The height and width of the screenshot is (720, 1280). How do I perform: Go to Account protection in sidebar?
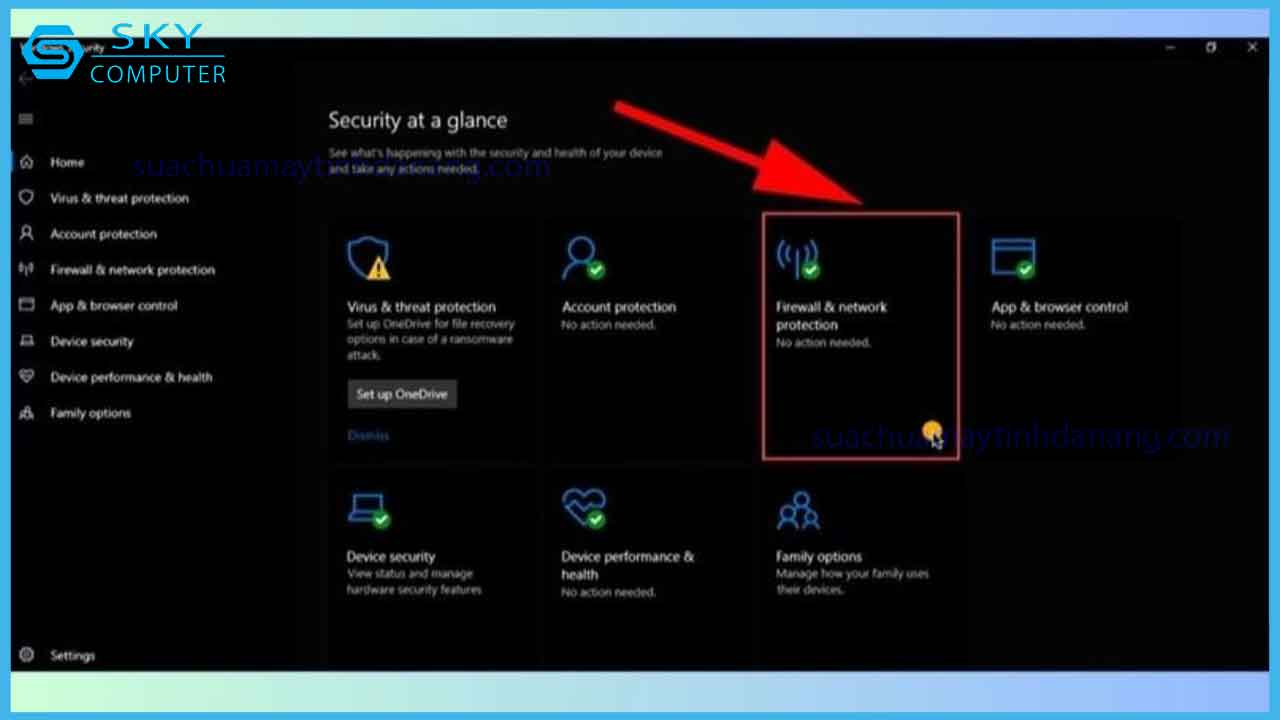click(x=103, y=234)
